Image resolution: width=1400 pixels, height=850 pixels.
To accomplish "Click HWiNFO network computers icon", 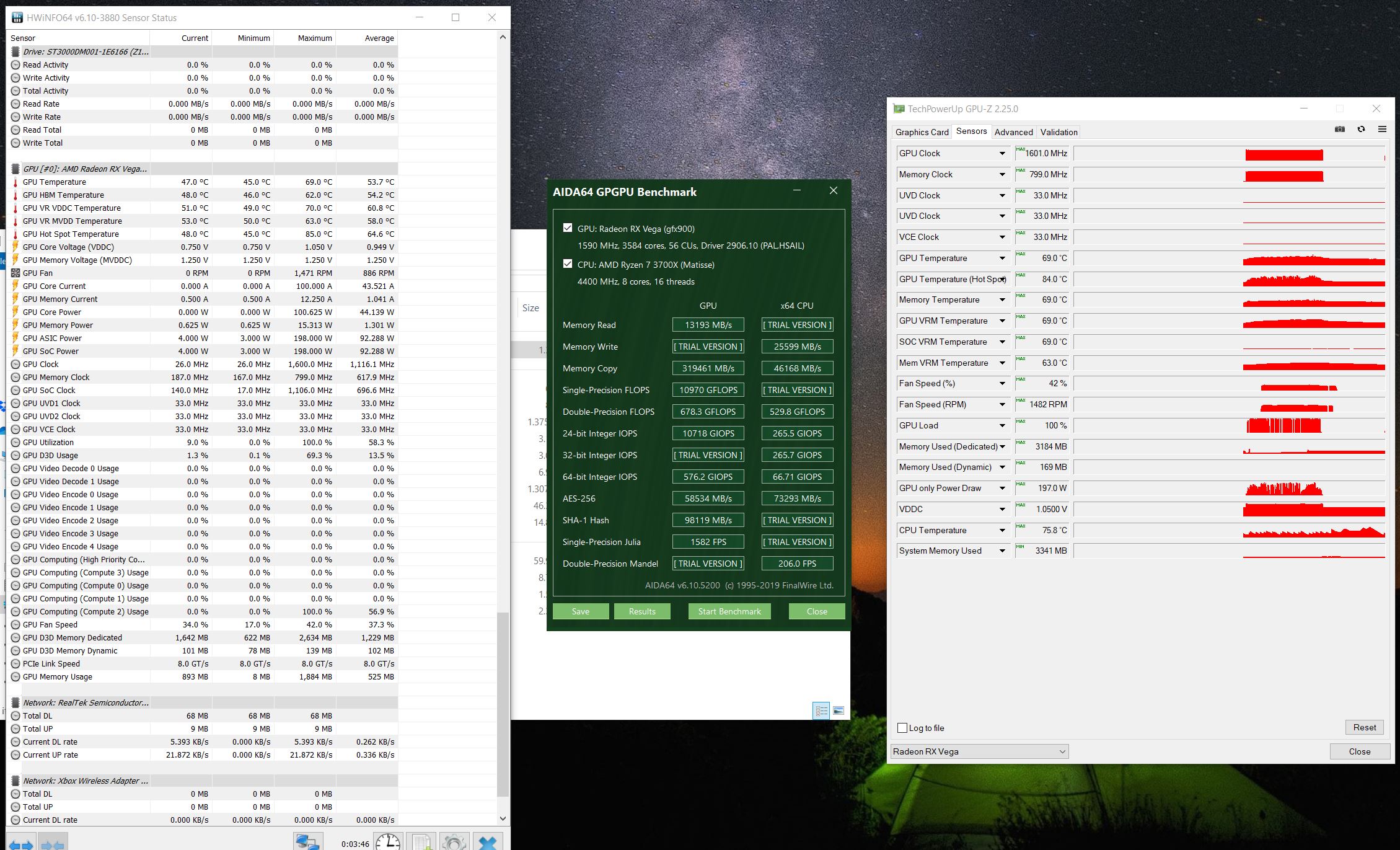I will coord(307,842).
